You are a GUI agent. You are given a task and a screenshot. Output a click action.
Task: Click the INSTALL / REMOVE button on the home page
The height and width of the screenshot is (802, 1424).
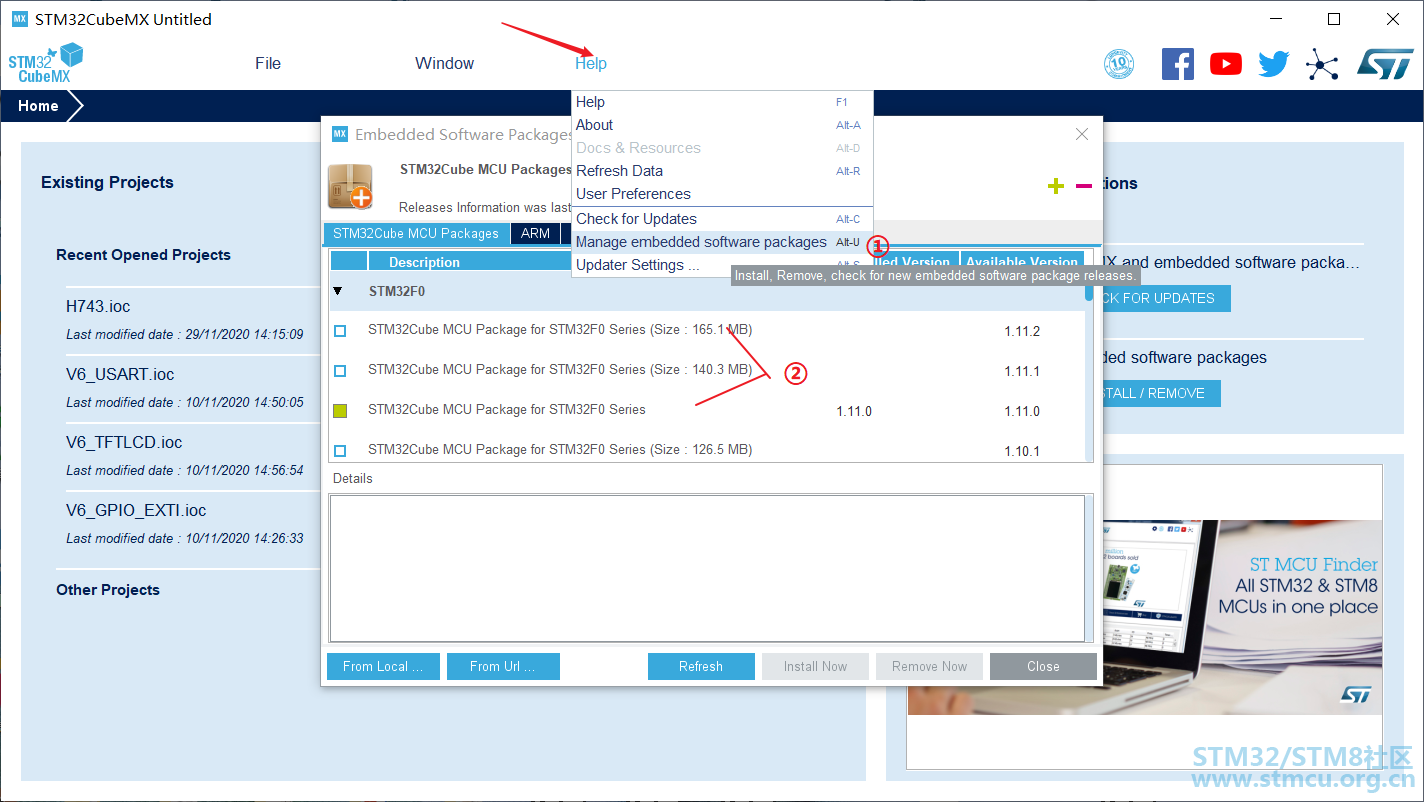tap(1161, 393)
